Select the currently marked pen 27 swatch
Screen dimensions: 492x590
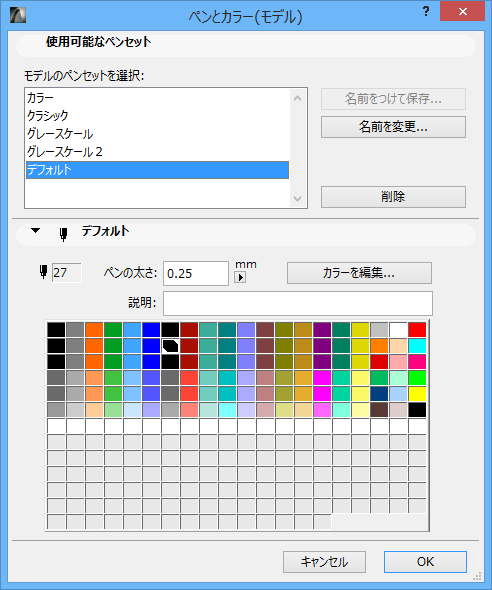point(170,345)
